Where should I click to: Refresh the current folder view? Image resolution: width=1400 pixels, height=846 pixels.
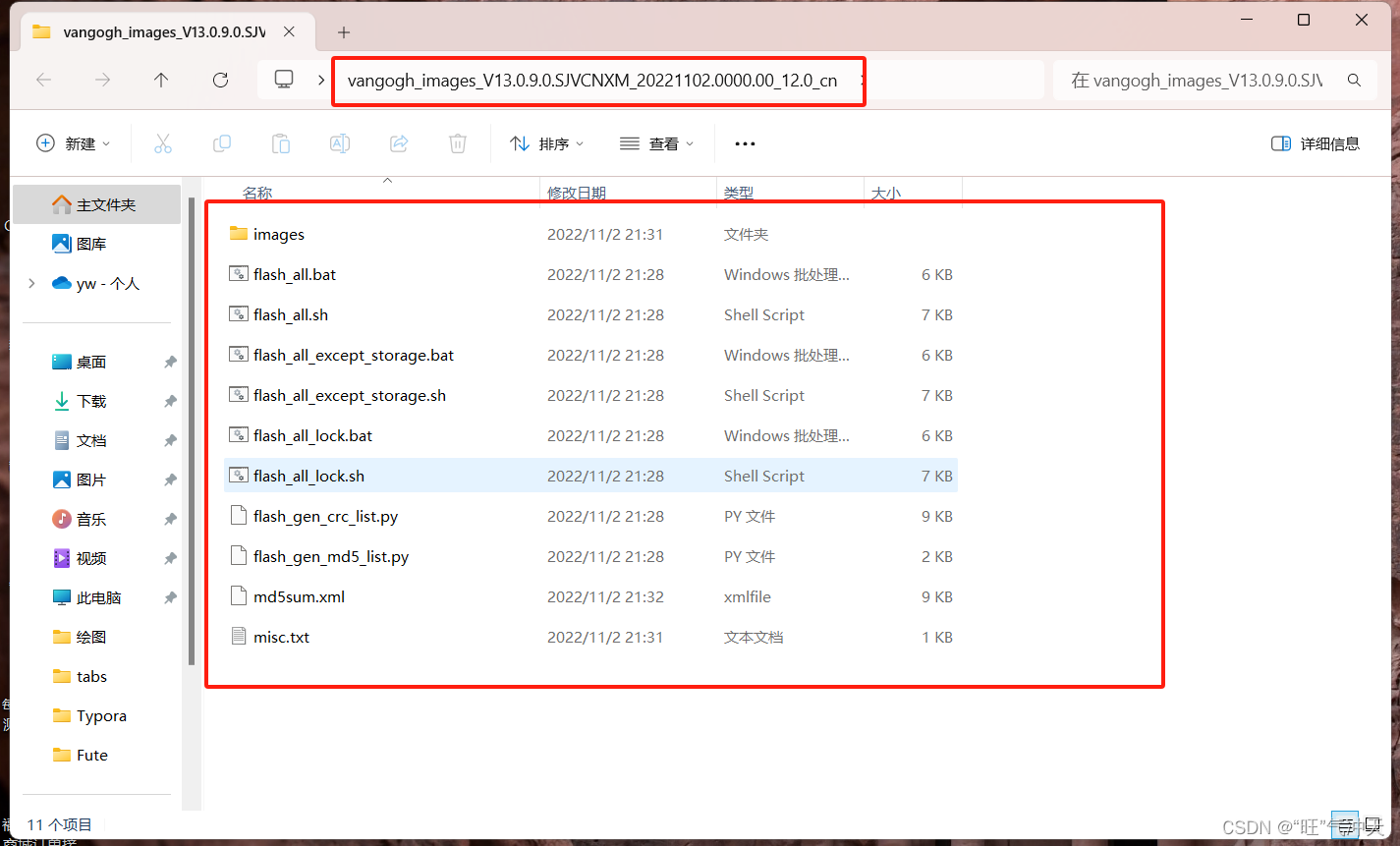pos(220,81)
